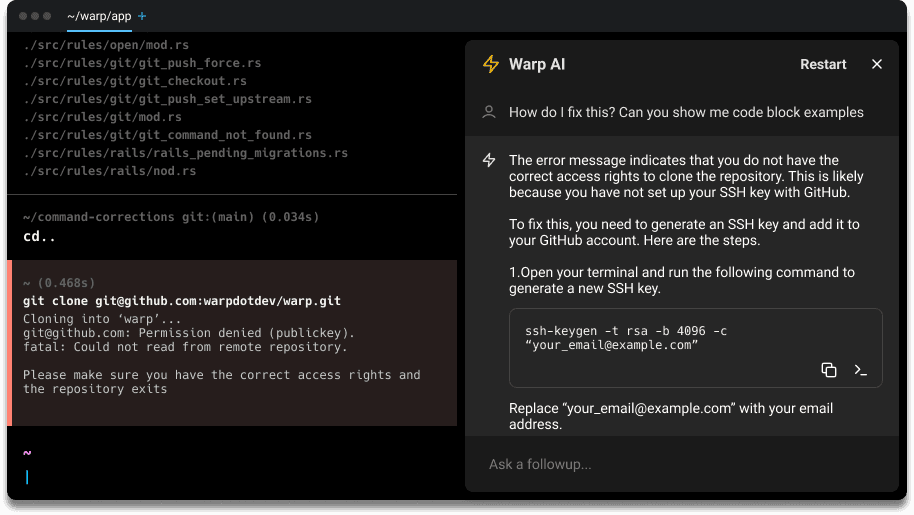Select the cd.. command block
Viewport: 914px width, 515px height.
click(x=232, y=227)
